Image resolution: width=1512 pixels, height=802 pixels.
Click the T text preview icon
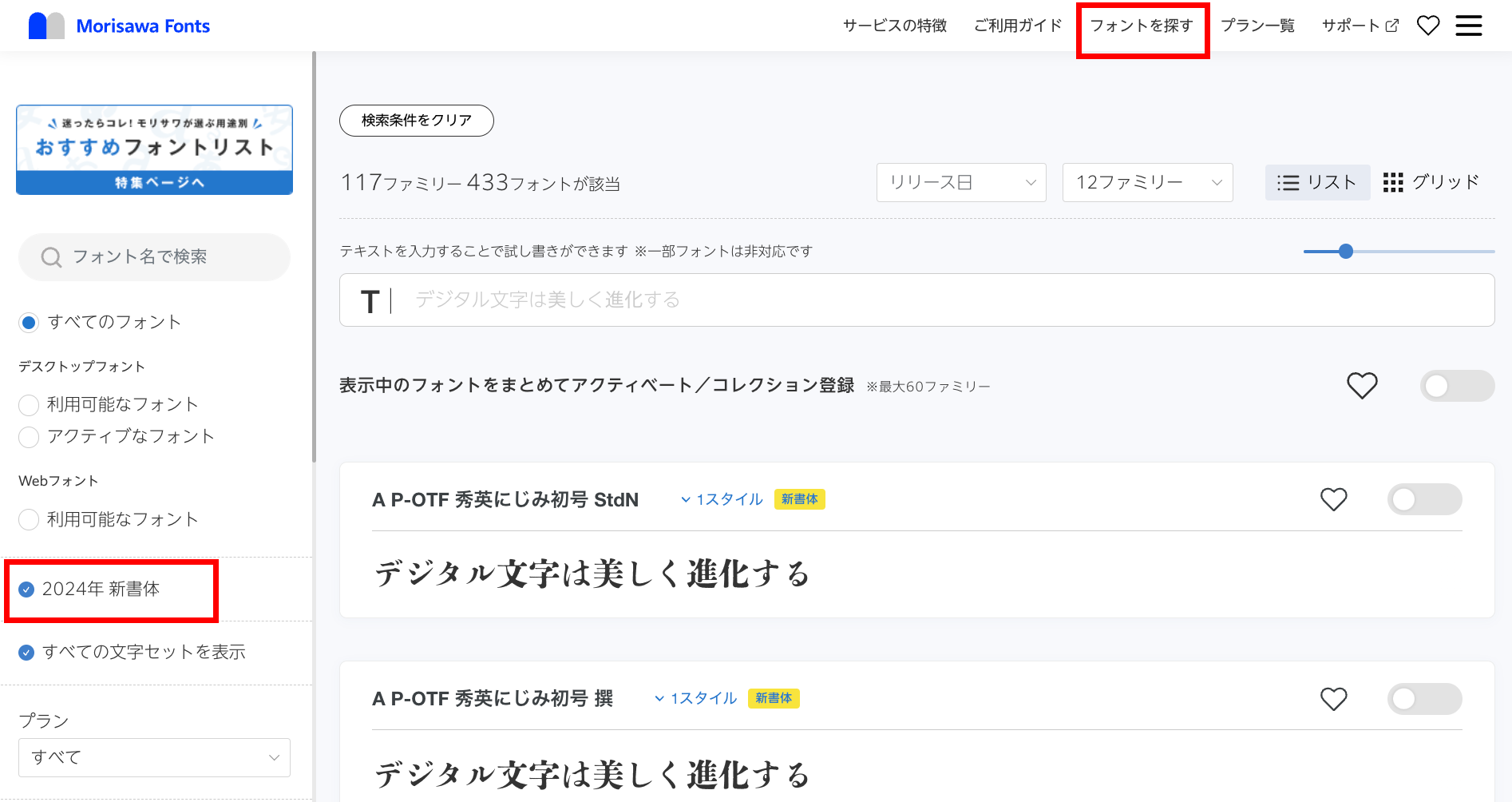[x=370, y=301]
